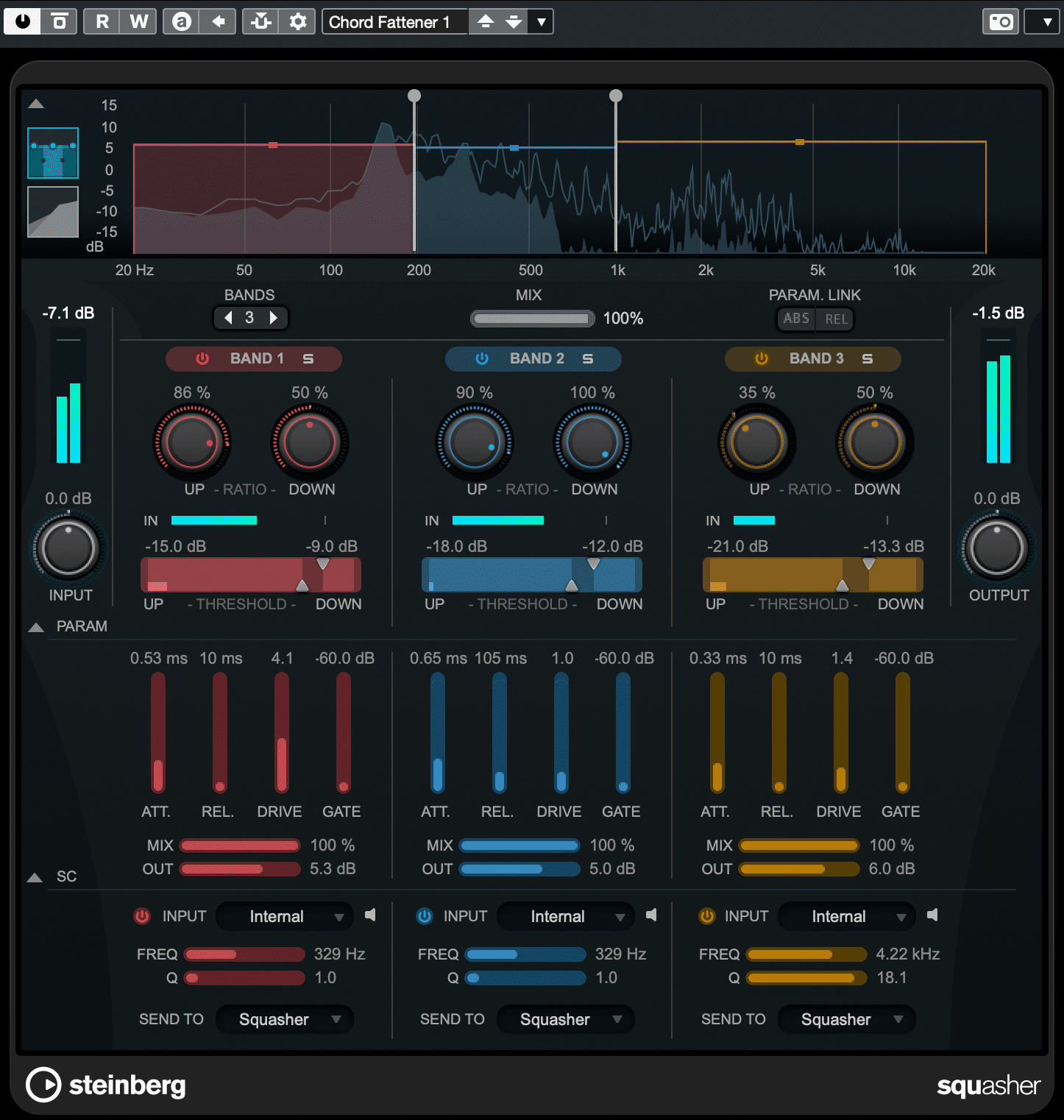
Task: Collapse the PARAM section
Action: (35, 626)
